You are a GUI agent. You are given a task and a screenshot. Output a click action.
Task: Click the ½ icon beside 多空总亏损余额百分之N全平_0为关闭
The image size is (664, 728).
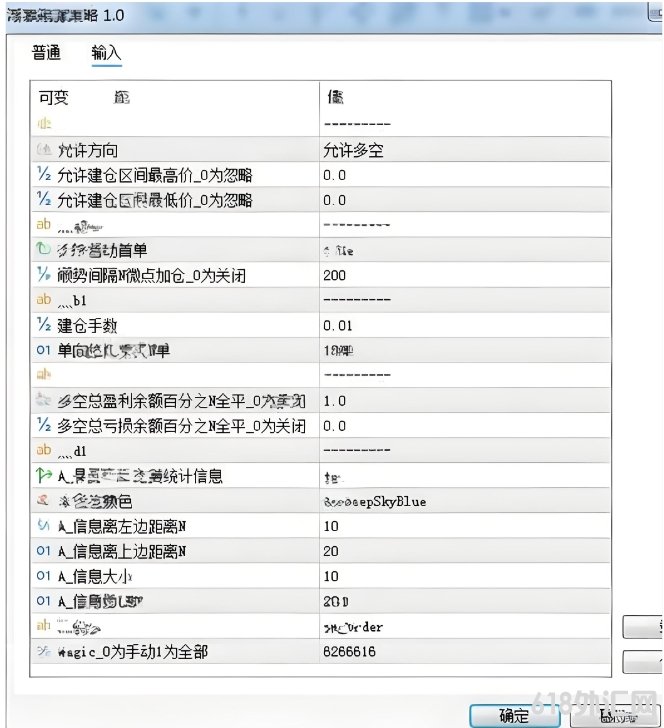tap(44, 425)
